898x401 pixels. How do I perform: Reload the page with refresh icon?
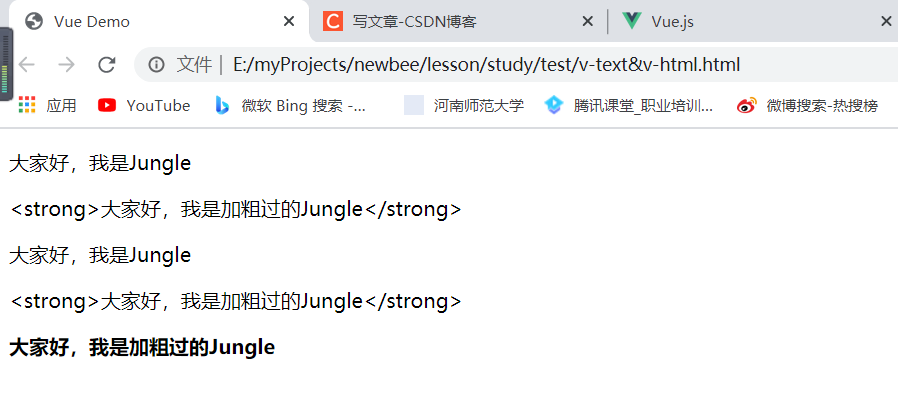coord(107,65)
